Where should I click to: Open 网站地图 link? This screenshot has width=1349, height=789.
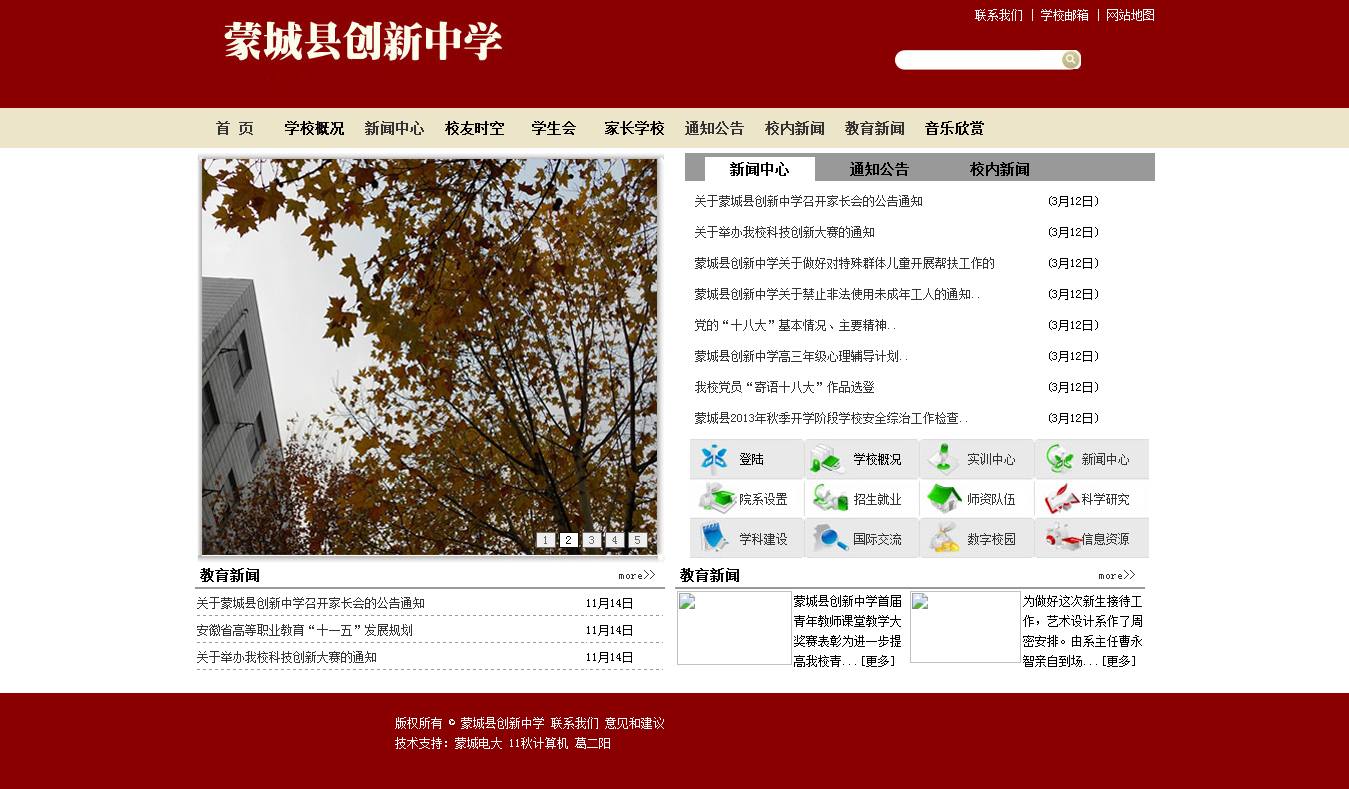pos(1130,15)
